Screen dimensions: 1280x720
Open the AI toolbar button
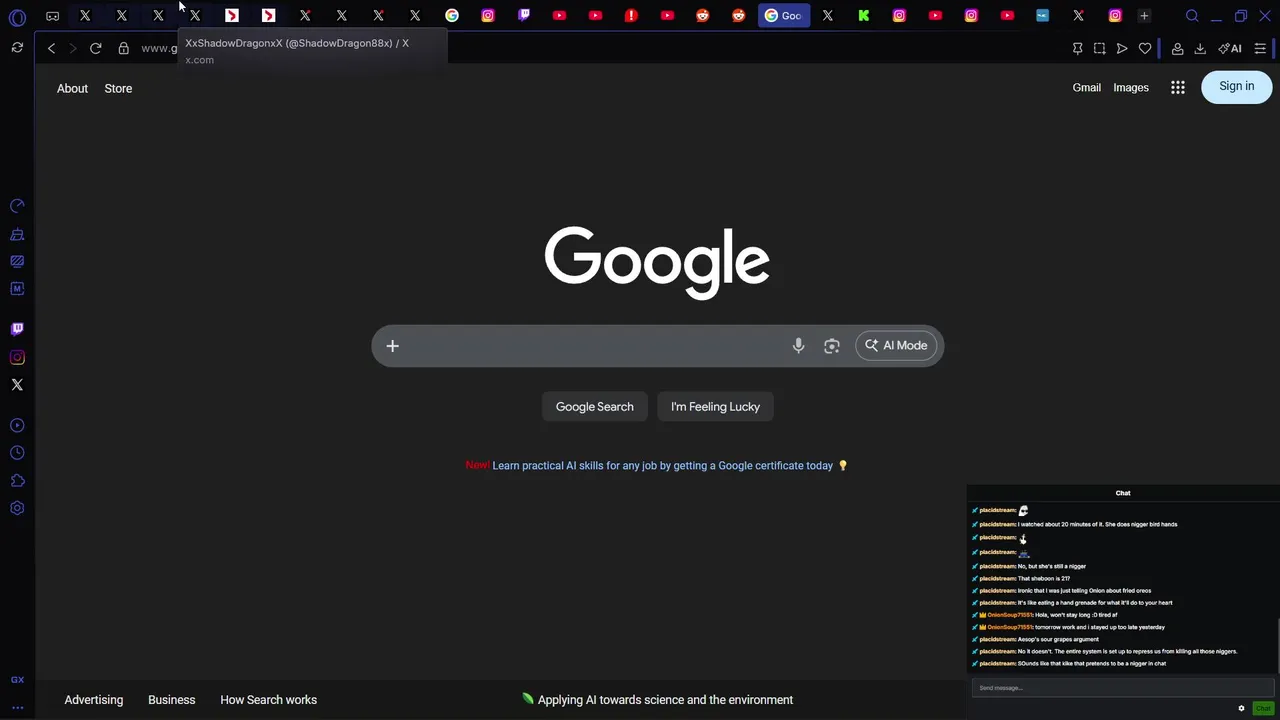[x=1230, y=48]
